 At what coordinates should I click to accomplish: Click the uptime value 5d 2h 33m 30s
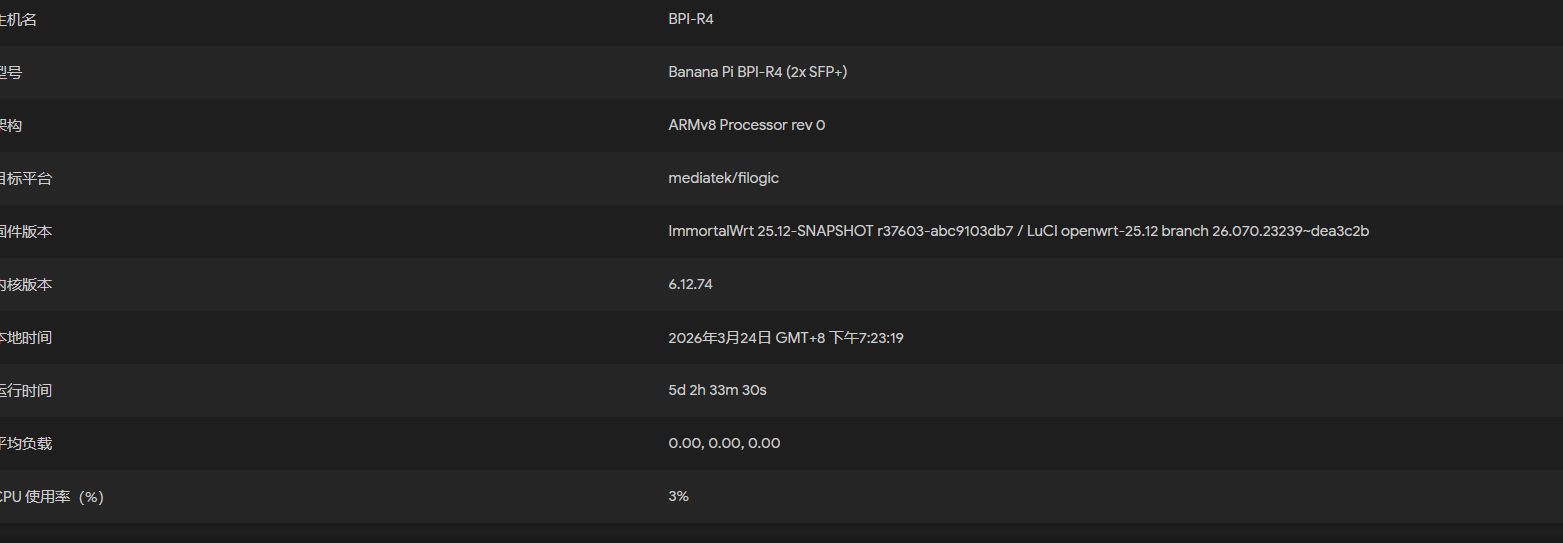point(717,390)
